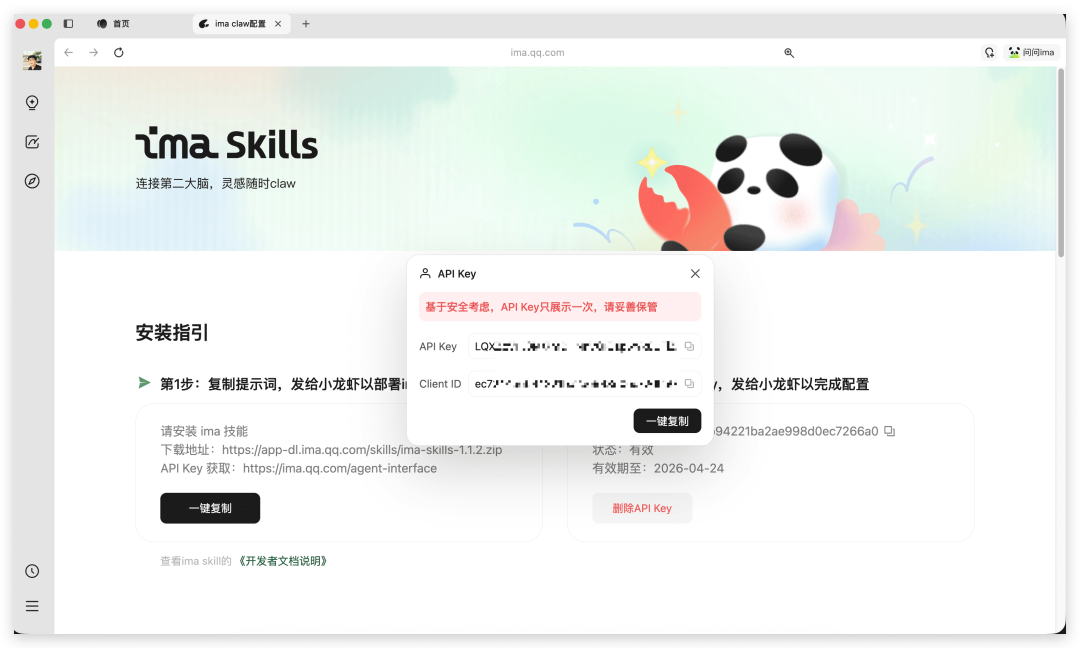The image size is (1080, 648).
Task: Open the hamburger menu at sidebar bottom
Action: (32, 606)
